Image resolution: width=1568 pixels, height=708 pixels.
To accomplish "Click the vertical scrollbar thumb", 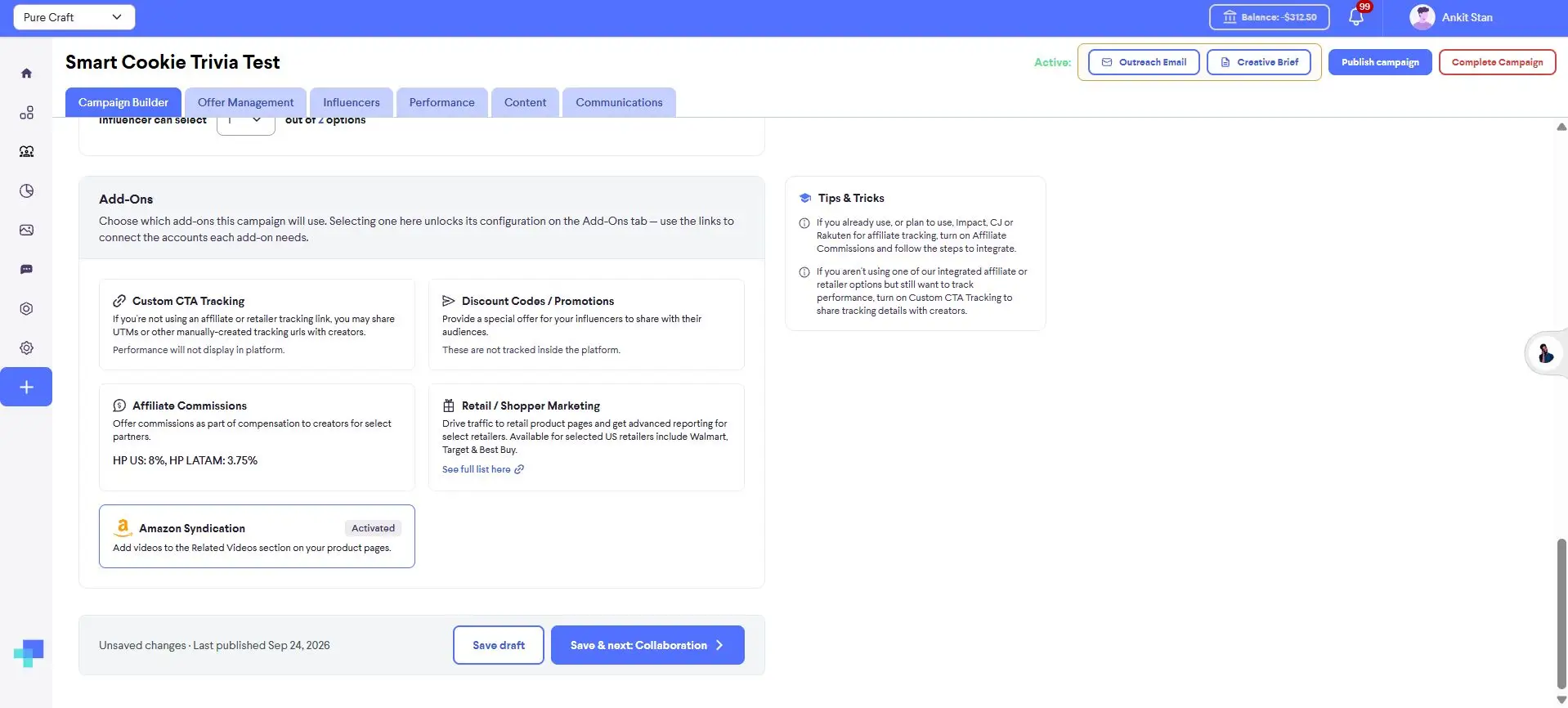I will (1561, 613).
